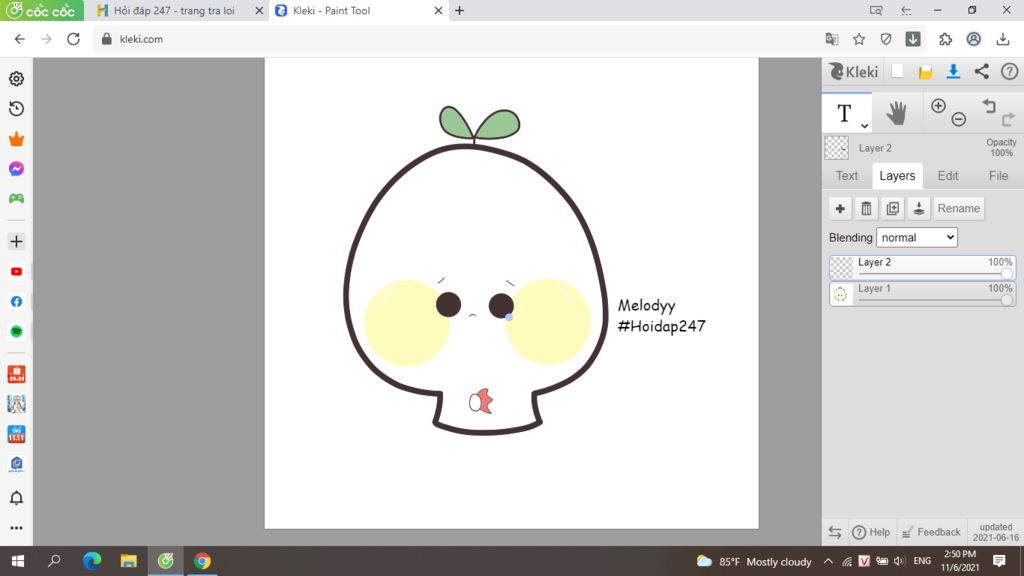This screenshot has width=1024, height=576.
Task: Open the games controller sidebar icon
Action: coord(16,199)
